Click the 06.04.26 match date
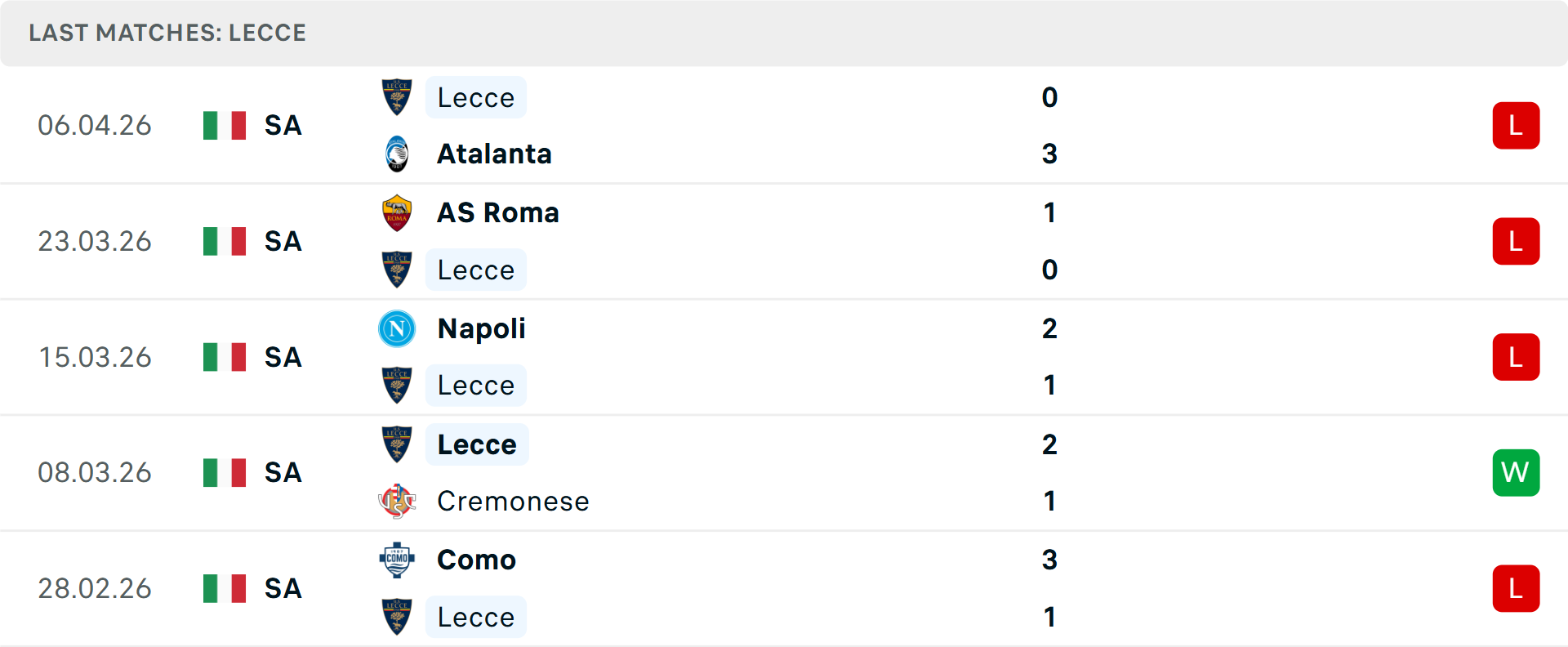The width and height of the screenshot is (1568, 647). tap(95, 125)
